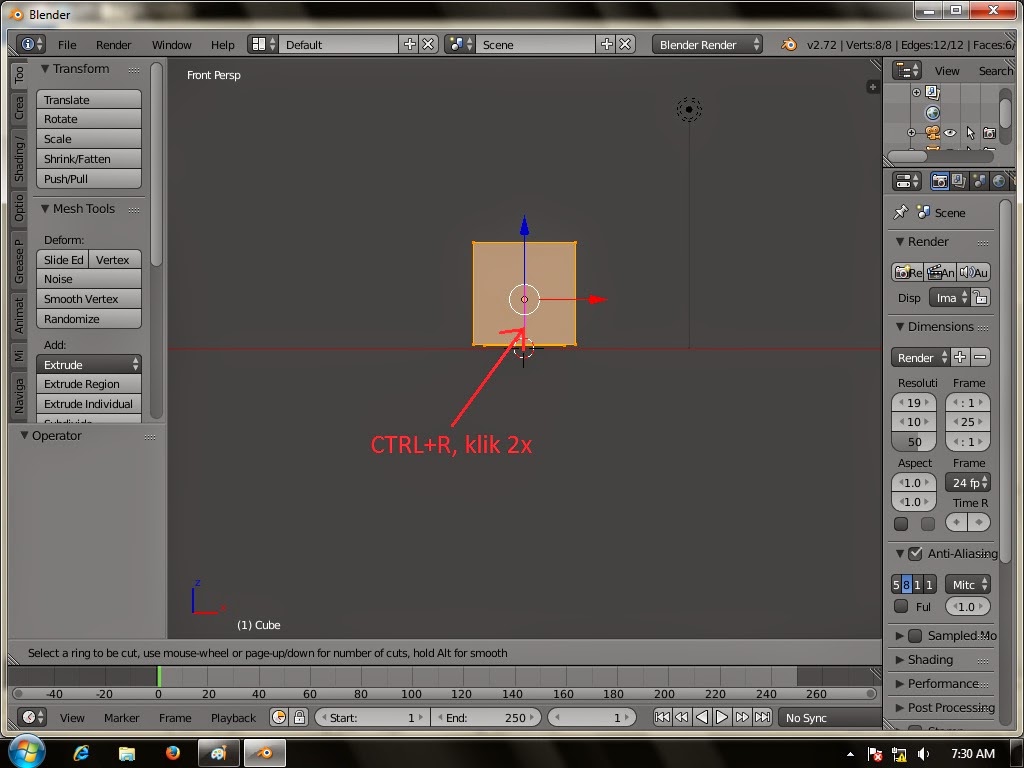Click the filter size slider showing 1.0
This screenshot has height=768, width=1024.
point(967,606)
